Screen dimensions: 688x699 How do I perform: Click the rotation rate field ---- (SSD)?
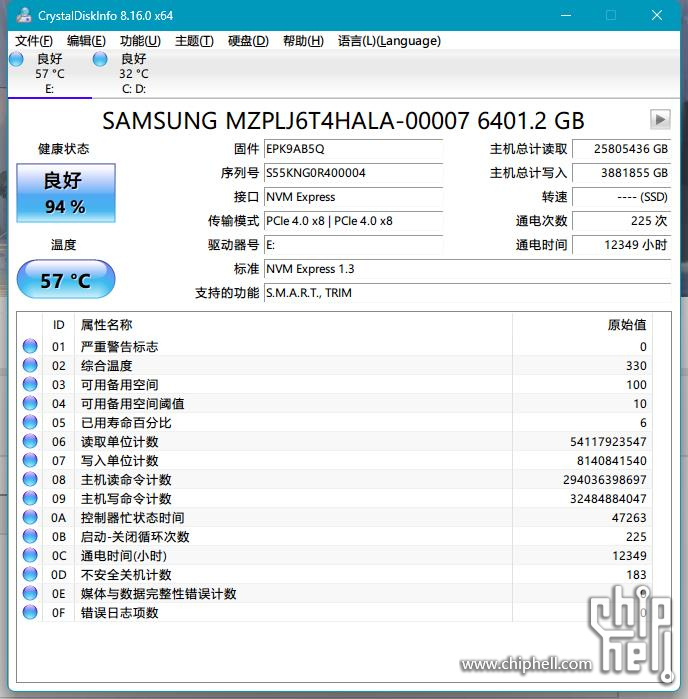pyautogui.click(x=622, y=197)
